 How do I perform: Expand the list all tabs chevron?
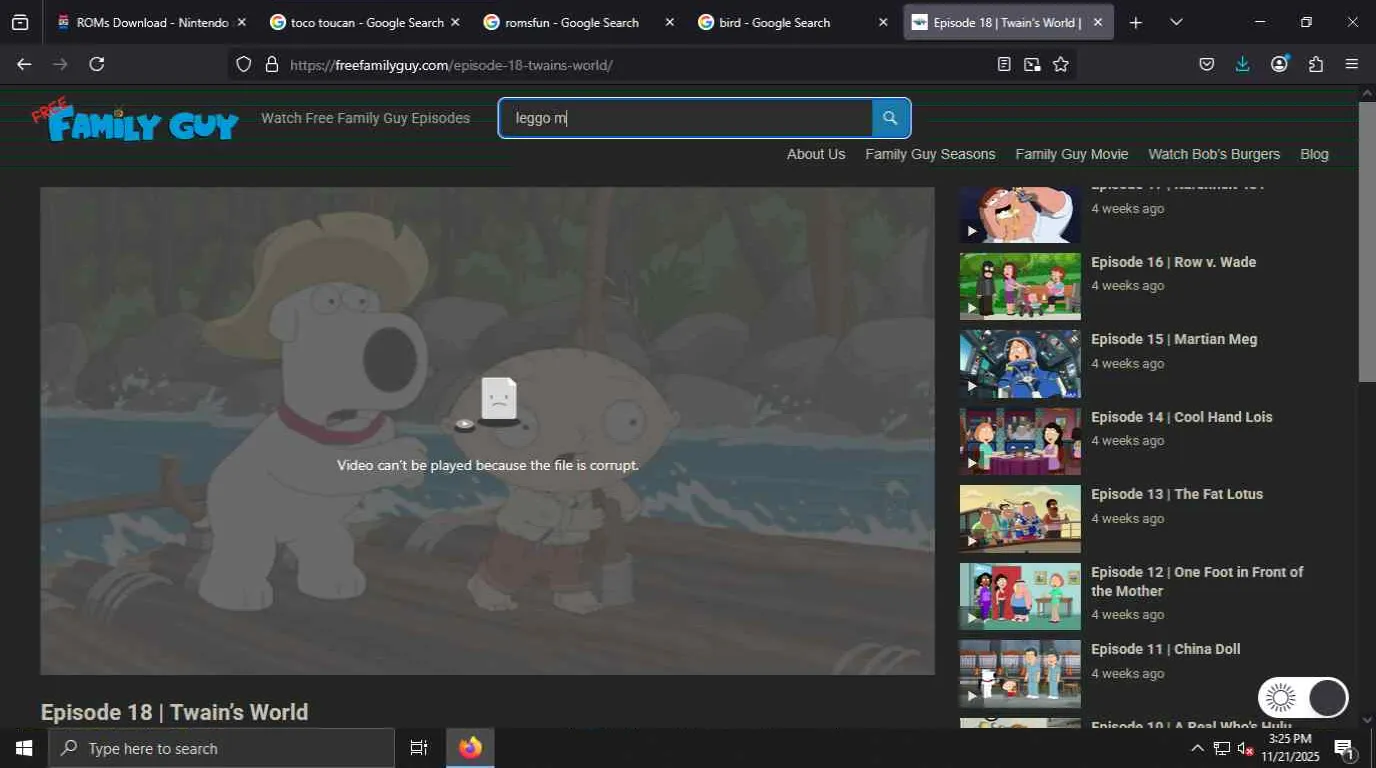click(x=1176, y=22)
